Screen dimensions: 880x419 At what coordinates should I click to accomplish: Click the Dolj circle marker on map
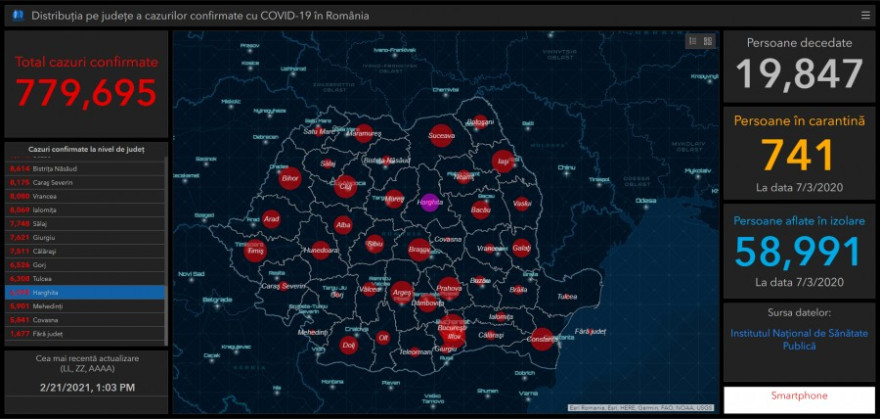[349, 344]
